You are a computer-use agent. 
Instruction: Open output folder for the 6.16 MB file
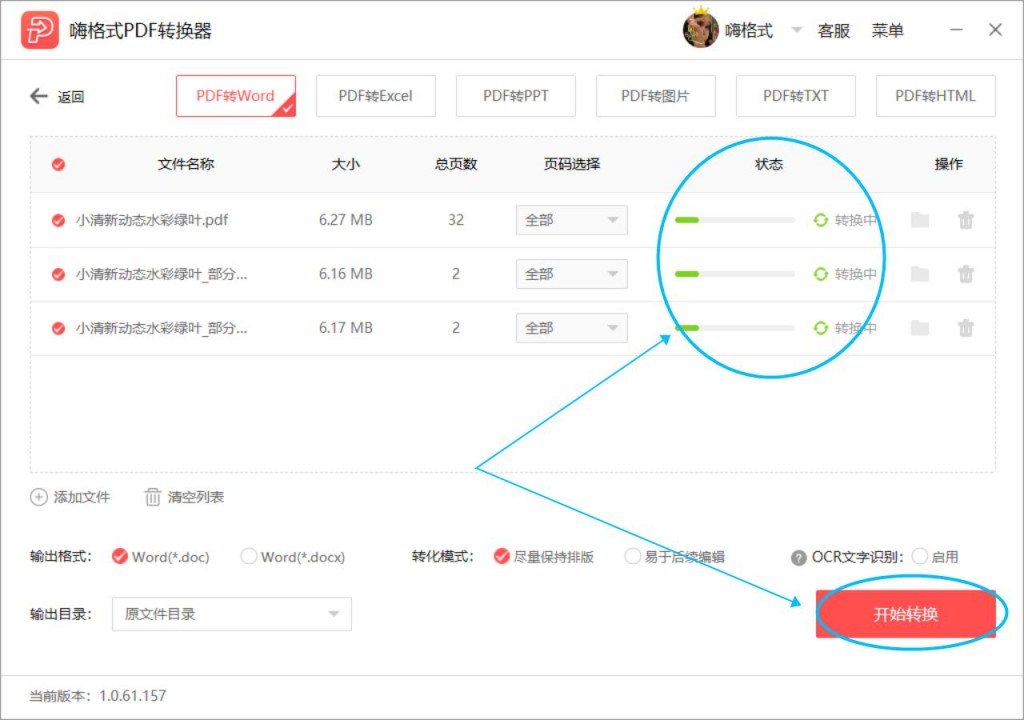(x=920, y=274)
